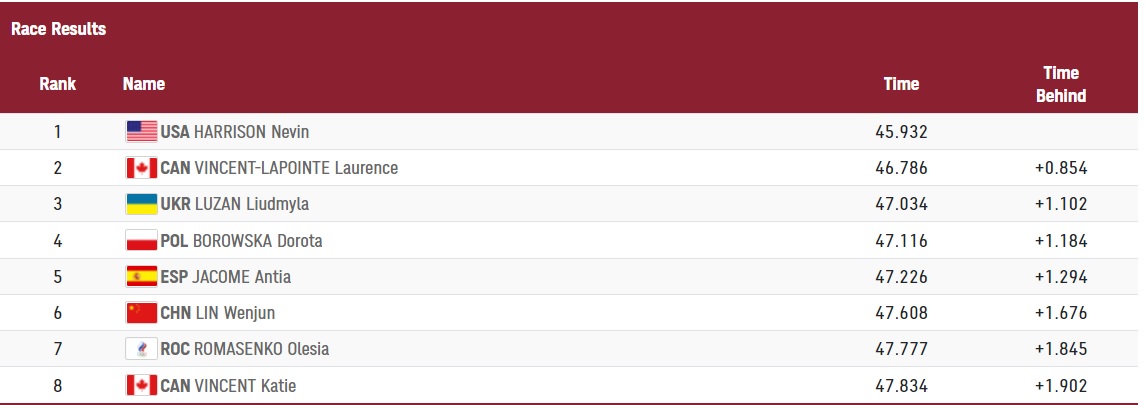This screenshot has width=1145, height=405.
Task: Click Canada flag beside Katie Vincent
Action: tap(142, 385)
